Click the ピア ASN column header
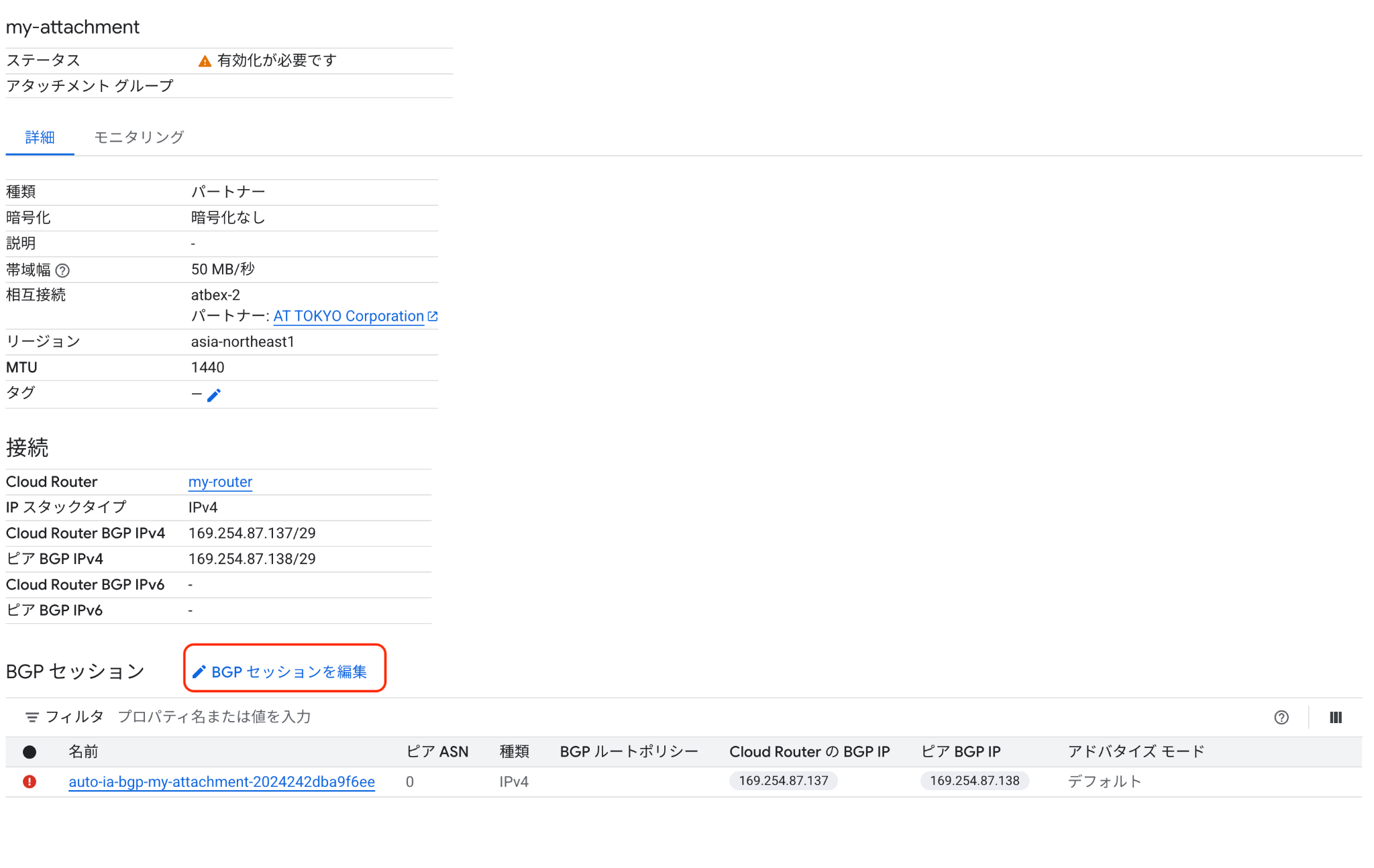 437,751
